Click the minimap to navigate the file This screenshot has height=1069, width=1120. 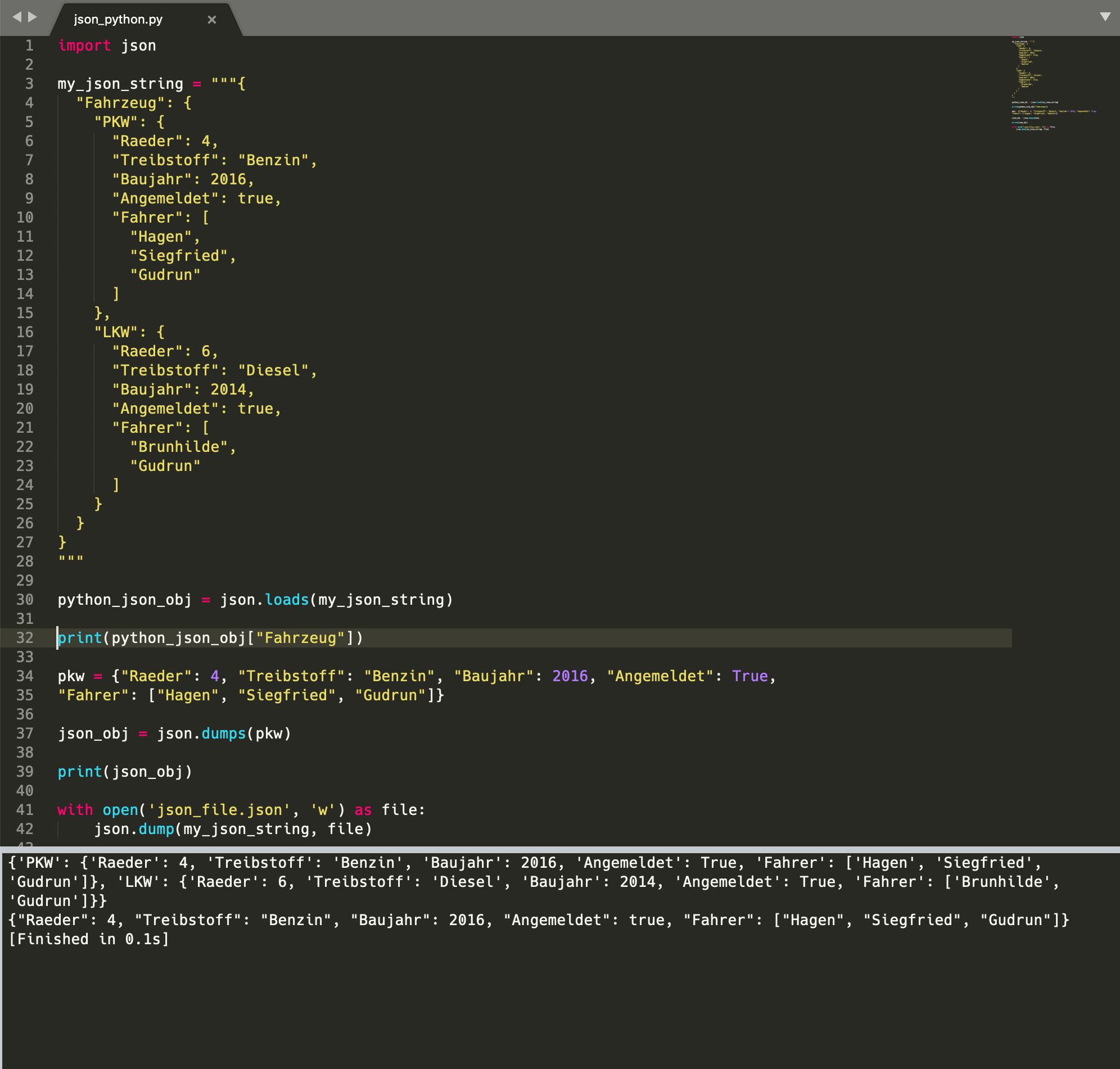1053,85
